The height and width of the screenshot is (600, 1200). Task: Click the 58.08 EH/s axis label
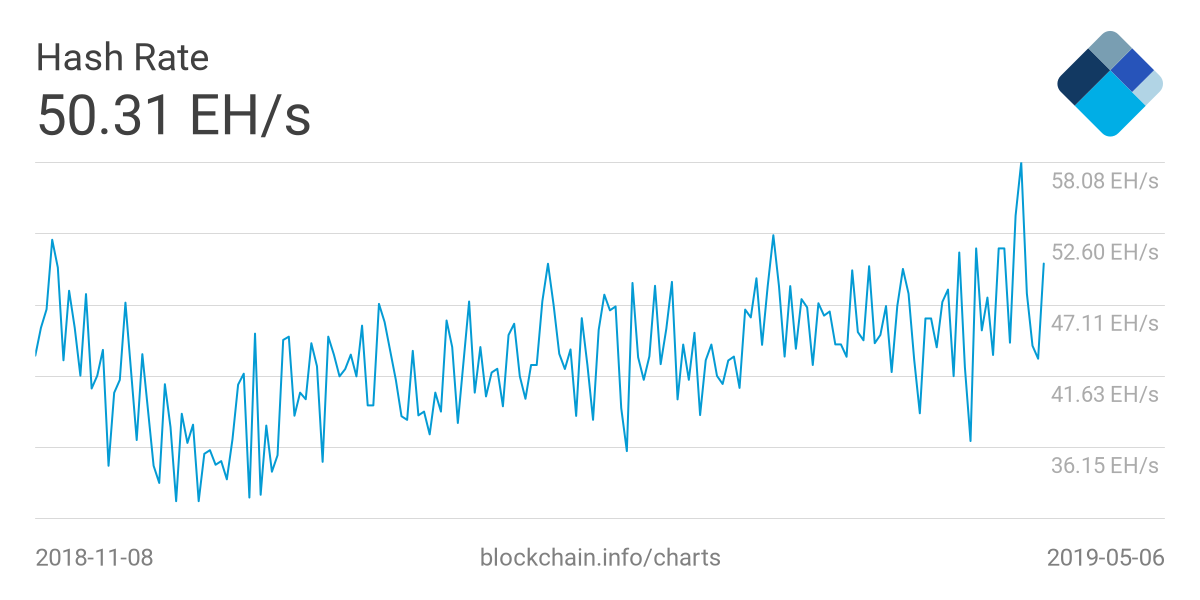pyautogui.click(x=1104, y=181)
